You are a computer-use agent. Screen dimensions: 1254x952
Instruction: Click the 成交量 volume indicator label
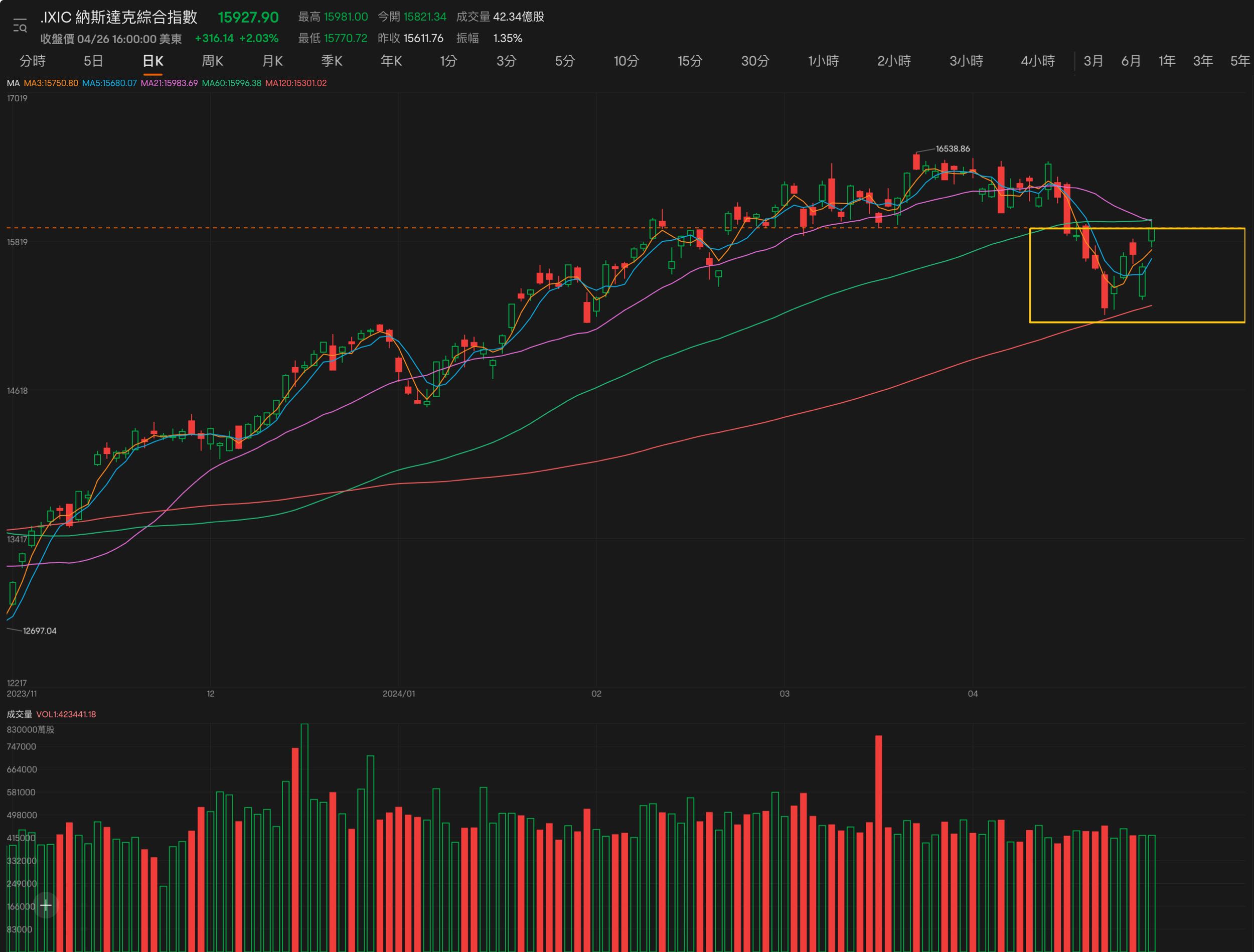pos(19,714)
